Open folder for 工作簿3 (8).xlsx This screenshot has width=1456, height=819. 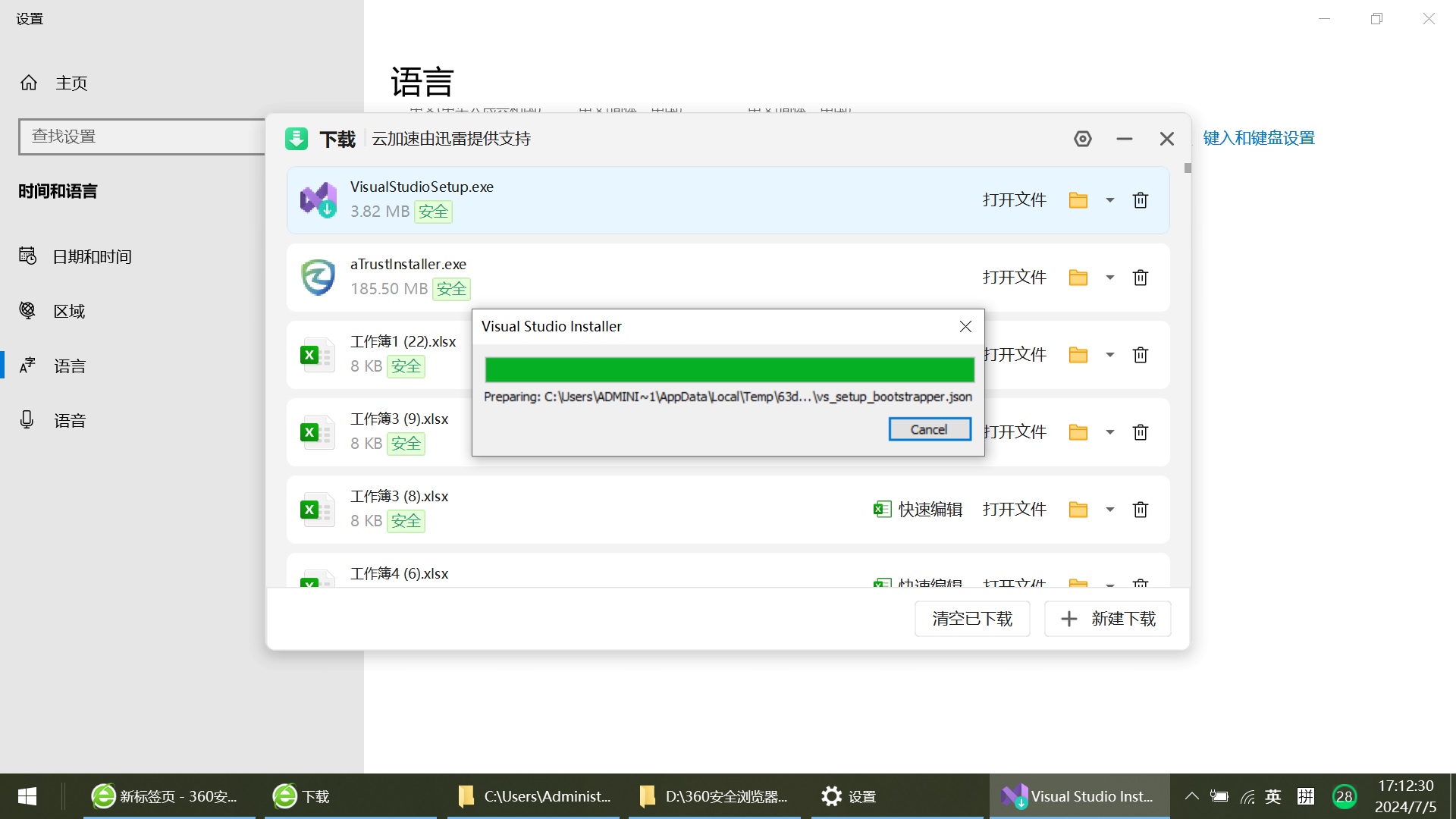click(1078, 510)
